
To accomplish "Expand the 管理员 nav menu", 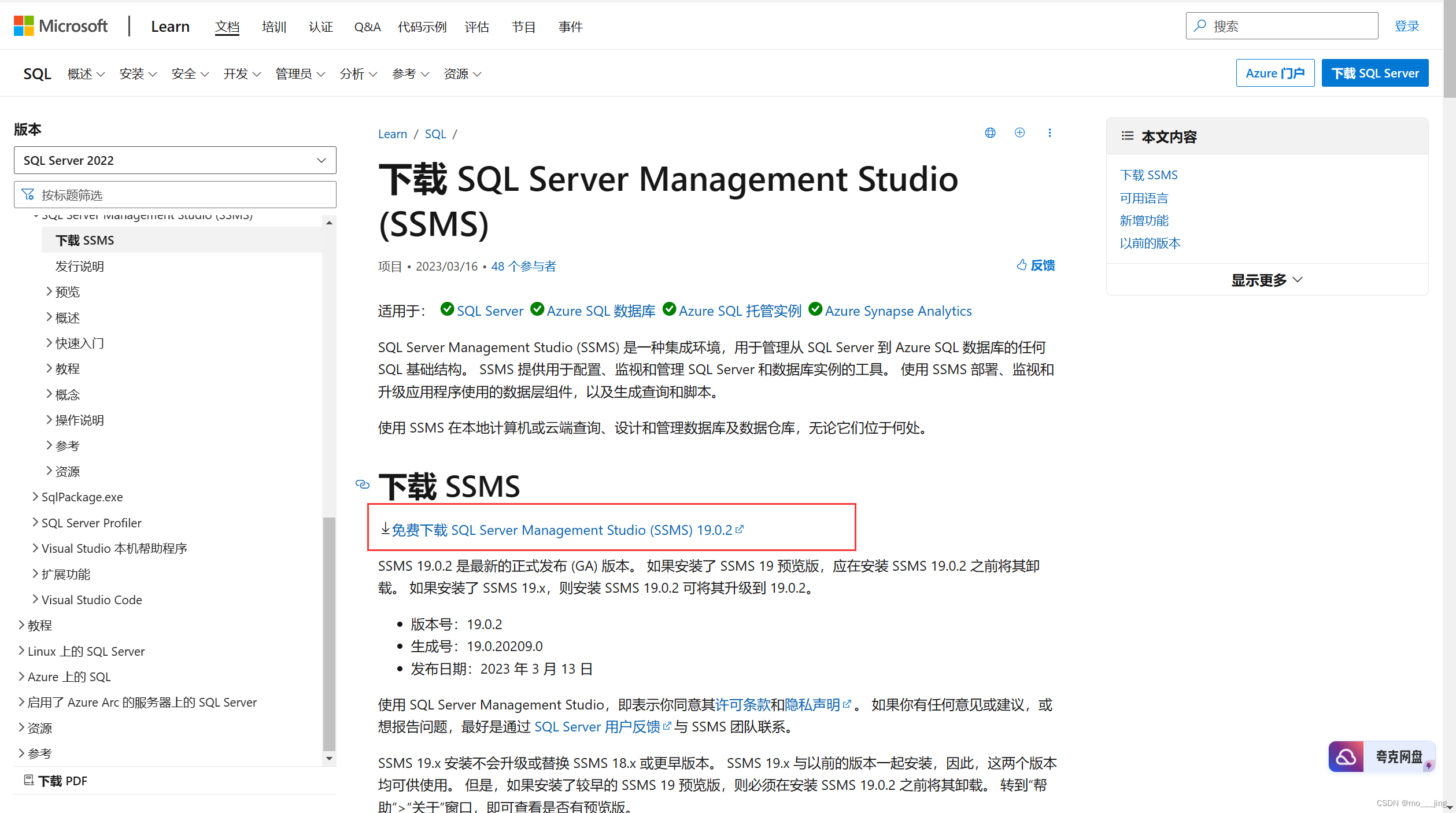I will pyautogui.click(x=300, y=73).
